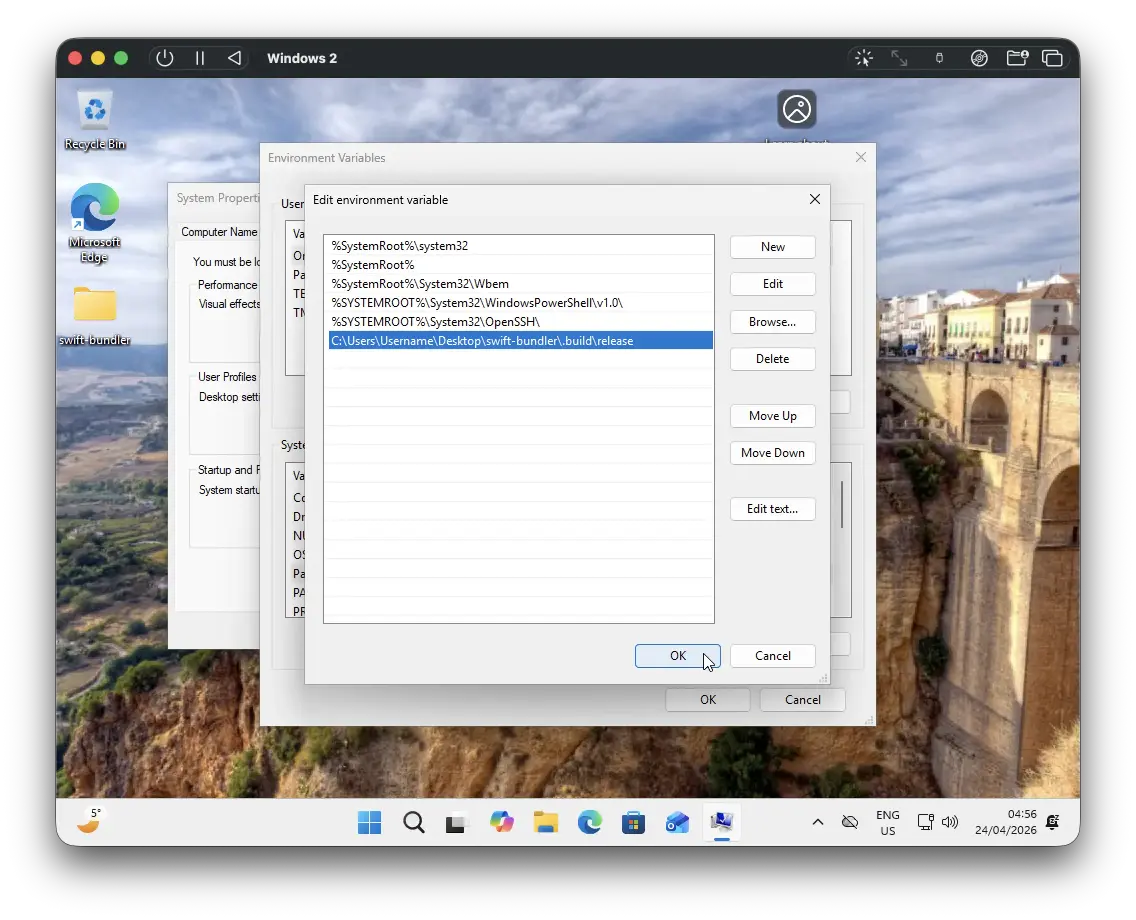The height and width of the screenshot is (920, 1136).
Task: Launch Copilot from the taskbar
Action: coord(501,822)
